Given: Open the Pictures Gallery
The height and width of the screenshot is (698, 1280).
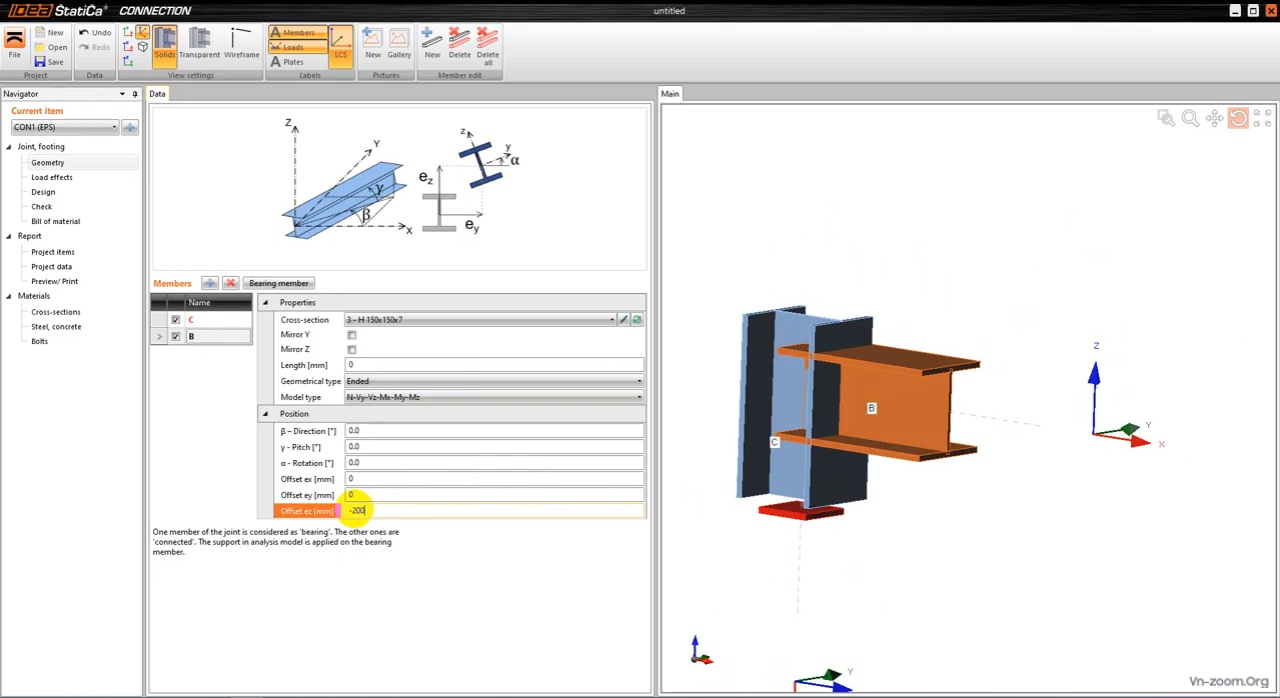Looking at the screenshot, I should (399, 44).
